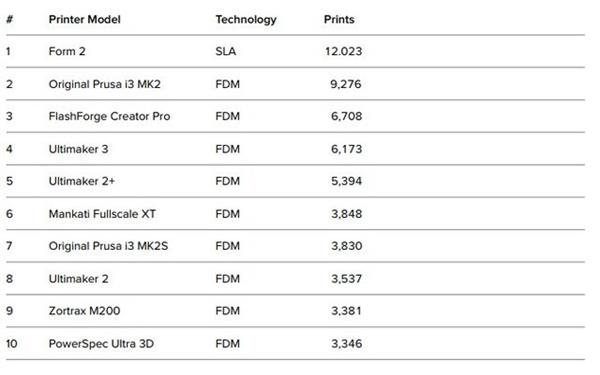The height and width of the screenshot is (375, 600).
Task: Select the Ultimaker 3 row
Action: (x=295, y=149)
